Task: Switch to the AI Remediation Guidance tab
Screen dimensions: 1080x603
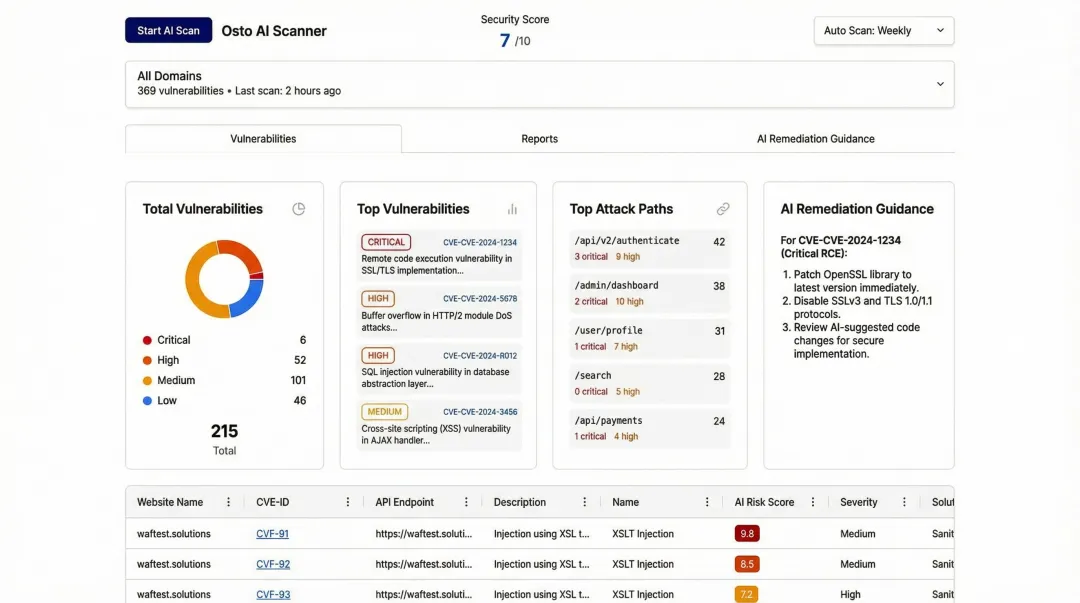Action: click(815, 138)
